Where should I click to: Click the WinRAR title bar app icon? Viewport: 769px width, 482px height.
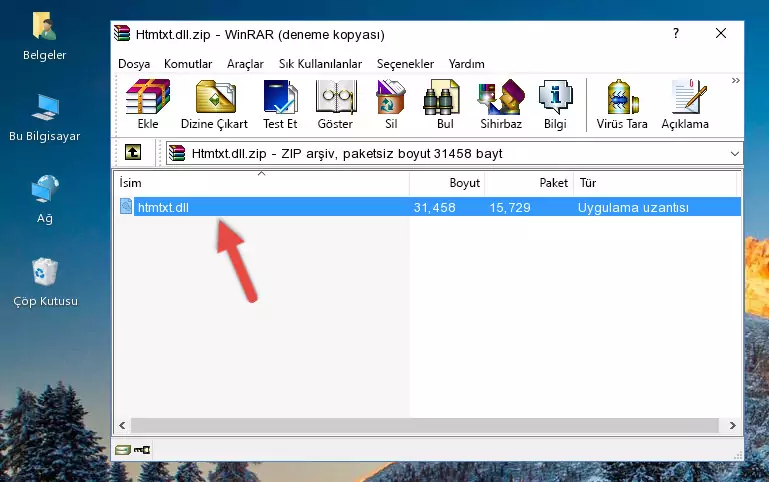122,33
